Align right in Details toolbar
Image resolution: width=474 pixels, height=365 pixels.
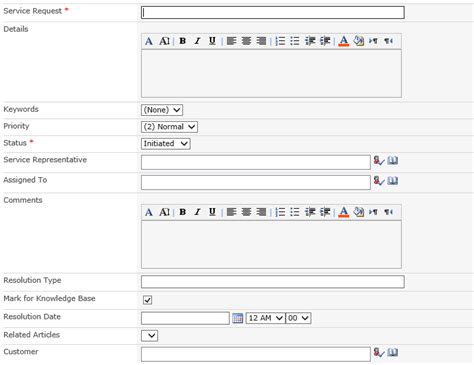pos(261,41)
